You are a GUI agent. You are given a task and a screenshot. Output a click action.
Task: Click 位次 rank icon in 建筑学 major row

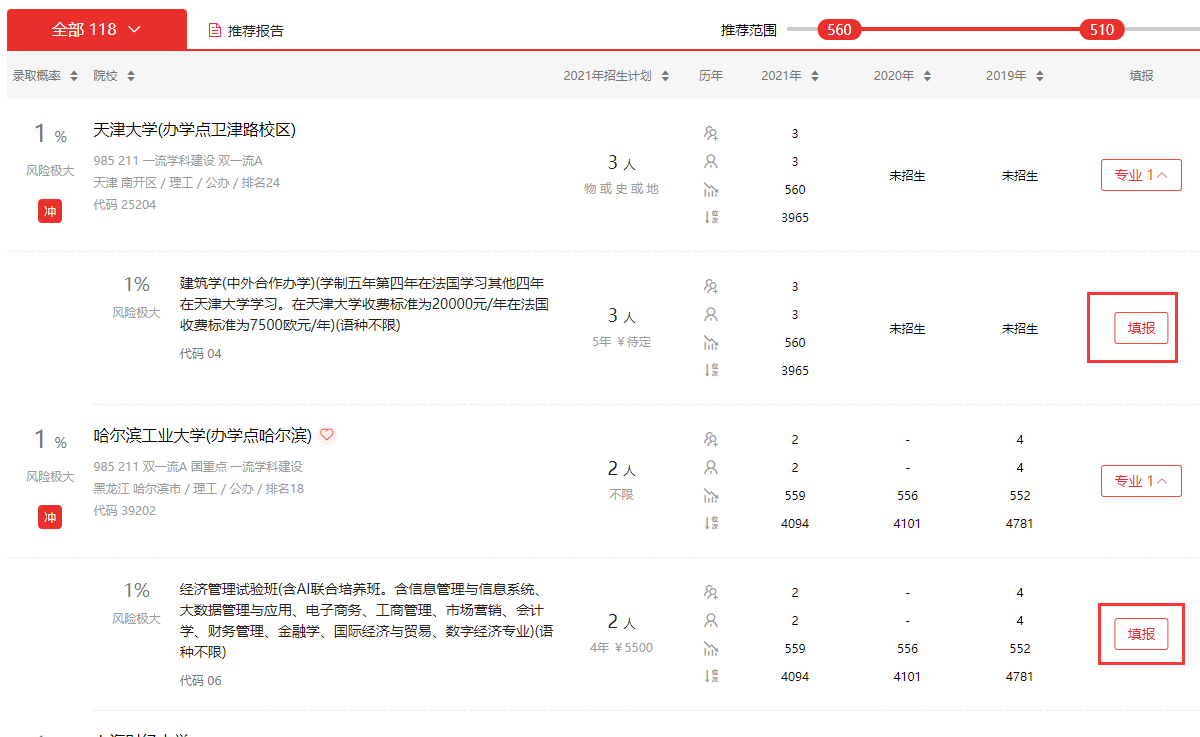[x=711, y=370]
